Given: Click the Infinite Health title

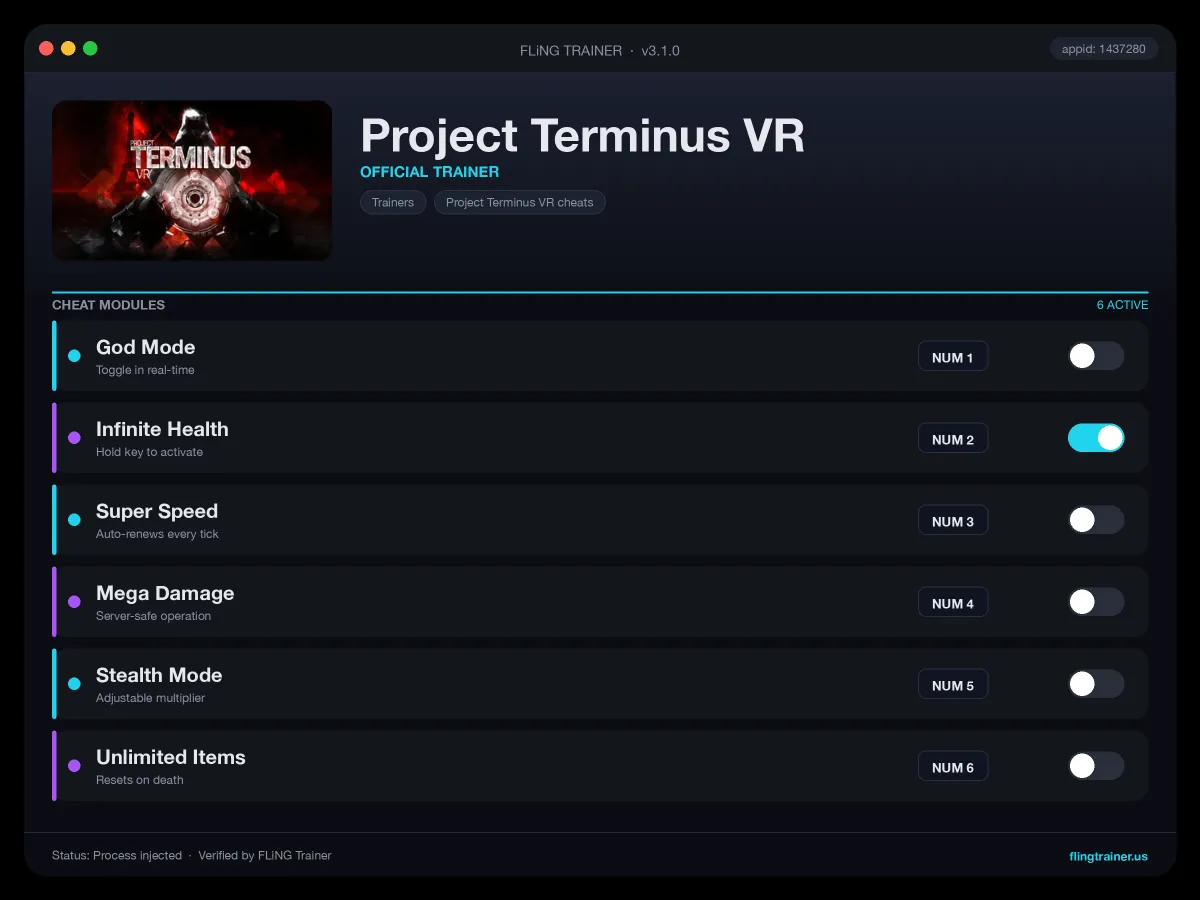Looking at the screenshot, I should [162, 429].
